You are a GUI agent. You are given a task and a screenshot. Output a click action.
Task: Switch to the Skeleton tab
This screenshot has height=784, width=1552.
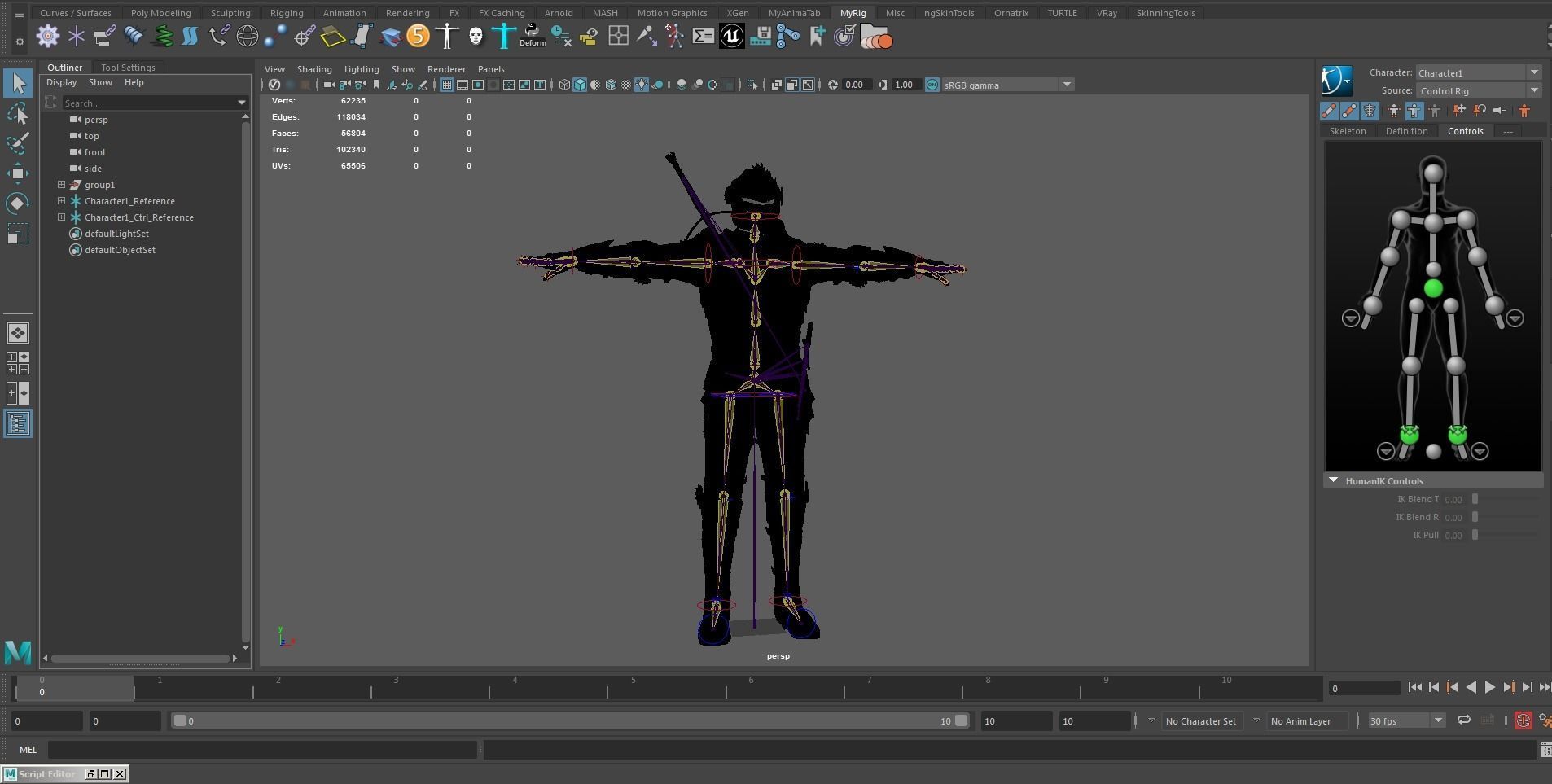(1348, 131)
